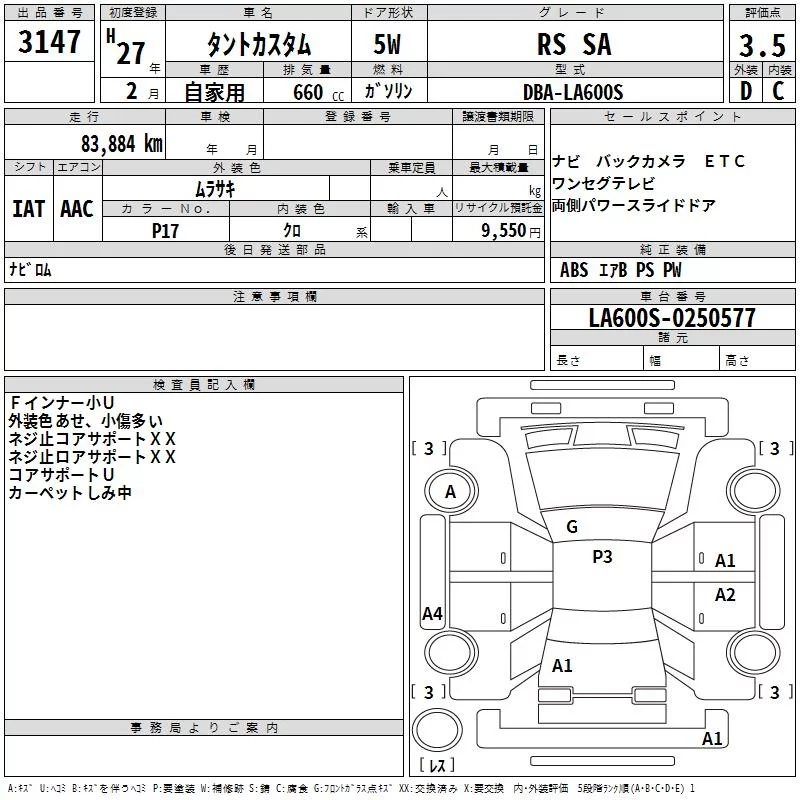Select the interior color クロ
The image size is (800, 800).
292,231
